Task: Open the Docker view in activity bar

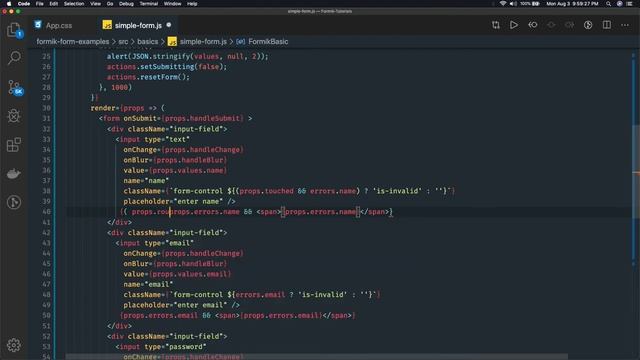Action: coord(14,173)
